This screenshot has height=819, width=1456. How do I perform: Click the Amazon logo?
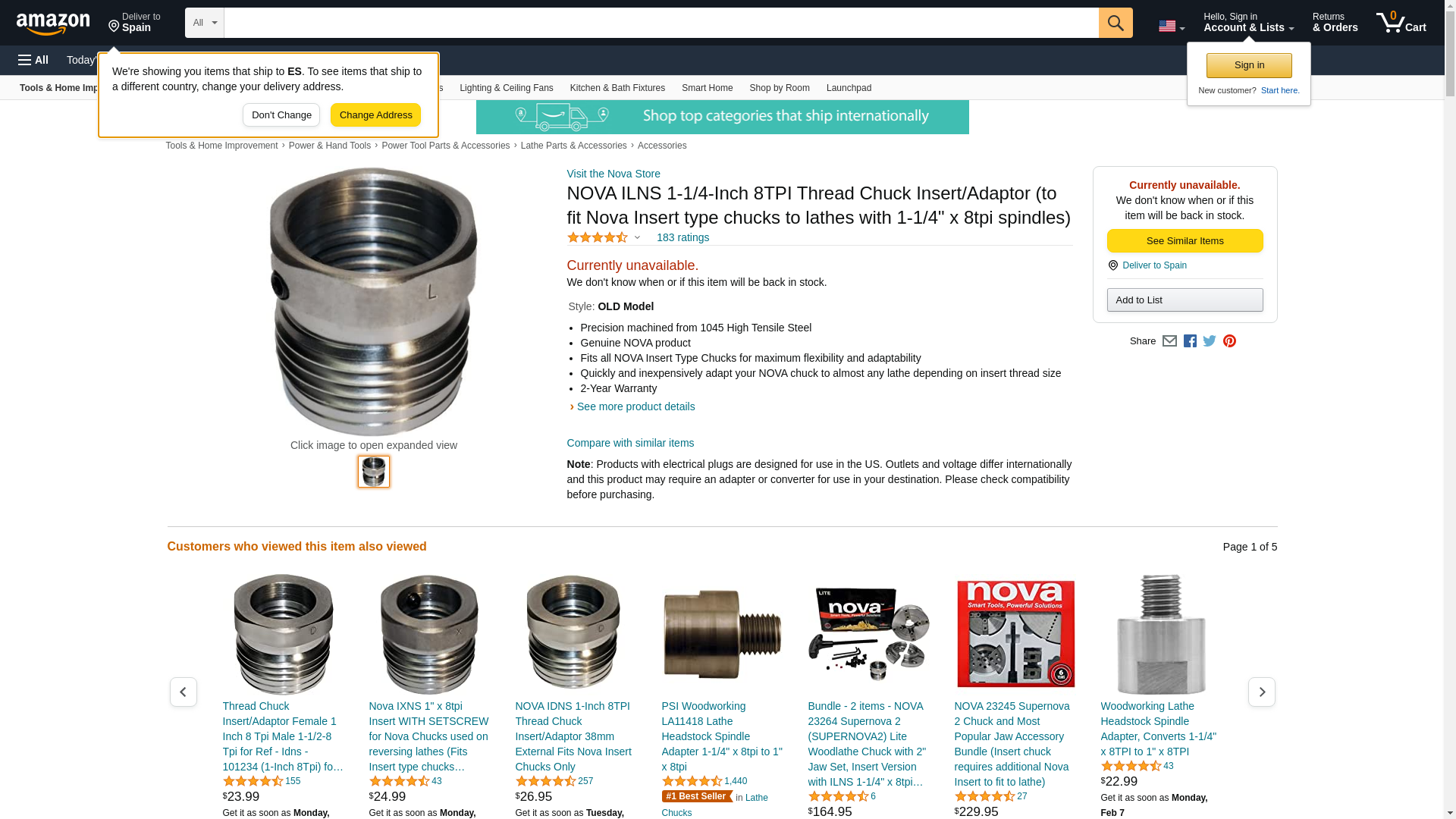pos(53,24)
